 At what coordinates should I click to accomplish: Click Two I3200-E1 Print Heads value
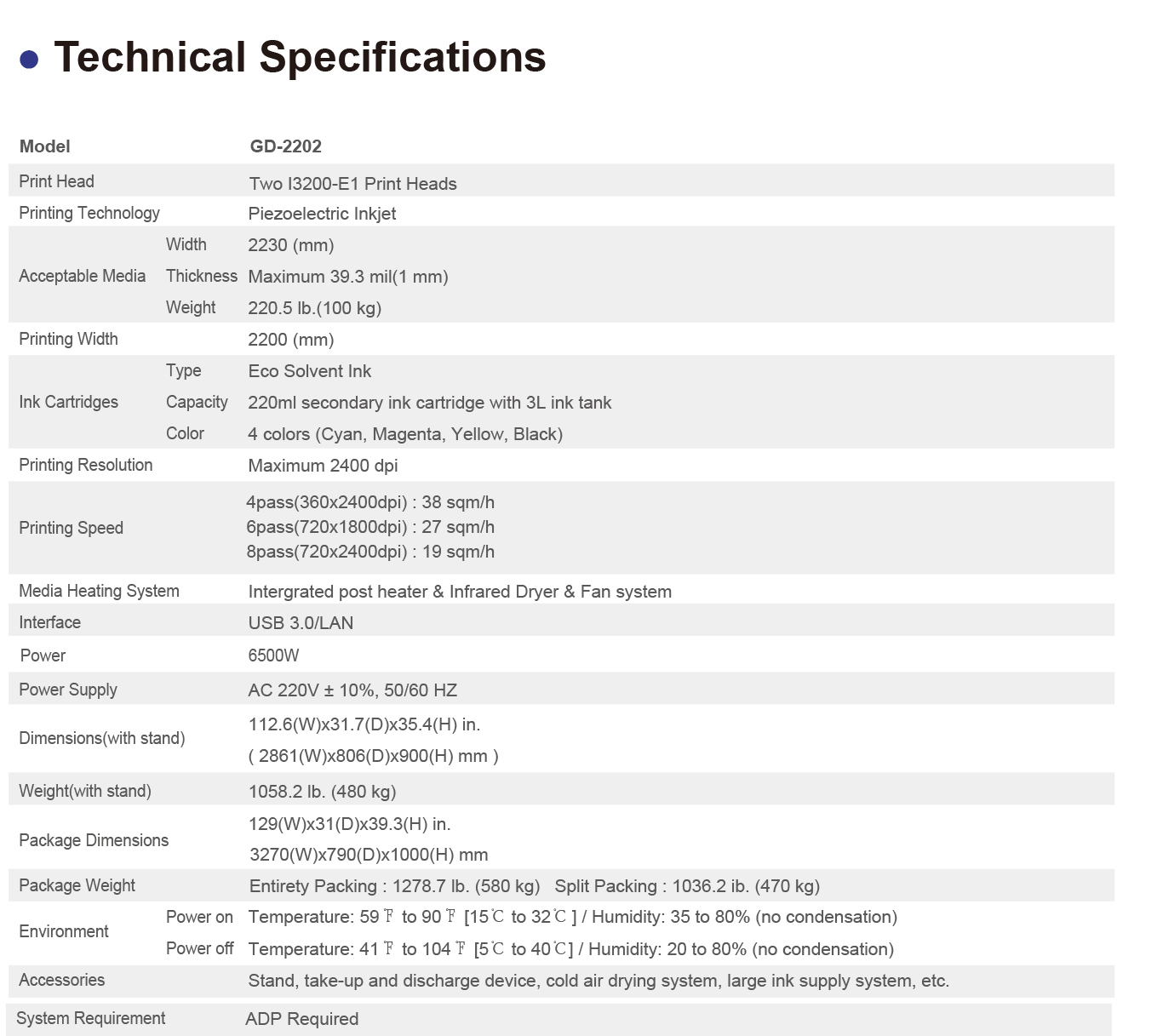point(352,184)
